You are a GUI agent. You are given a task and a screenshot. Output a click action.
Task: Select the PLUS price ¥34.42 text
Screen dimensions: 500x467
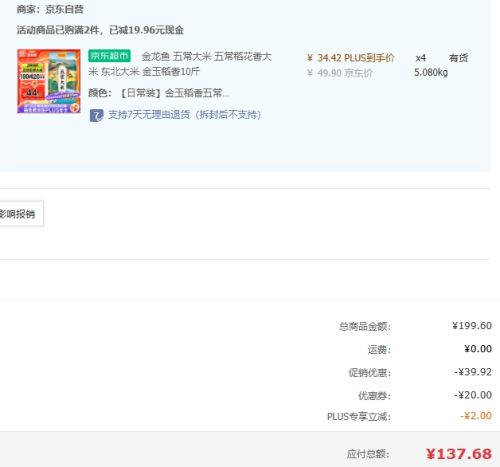[x=351, y=58]
